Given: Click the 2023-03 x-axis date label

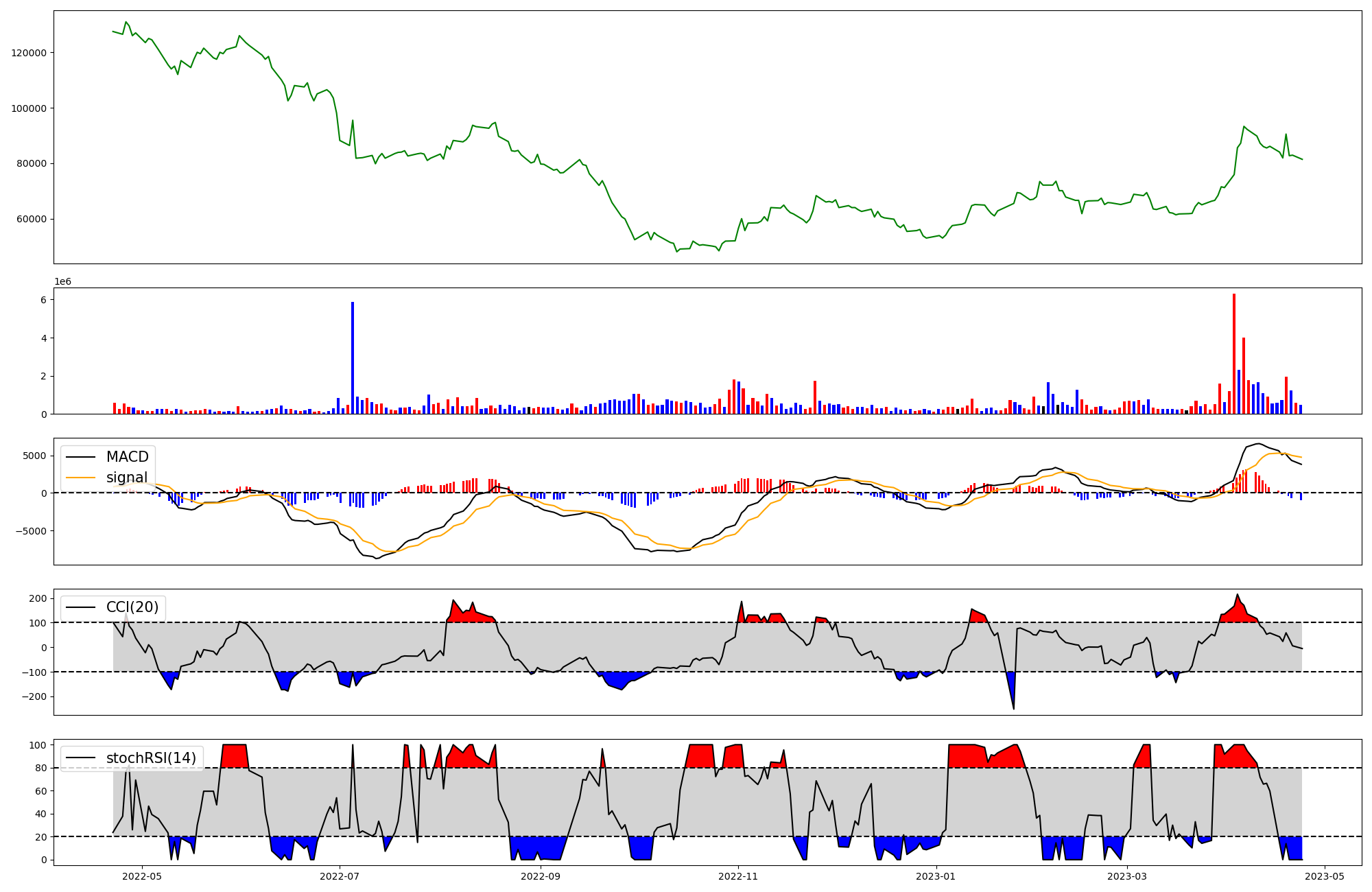Looking at the screenshot, I should (1127, 876).
